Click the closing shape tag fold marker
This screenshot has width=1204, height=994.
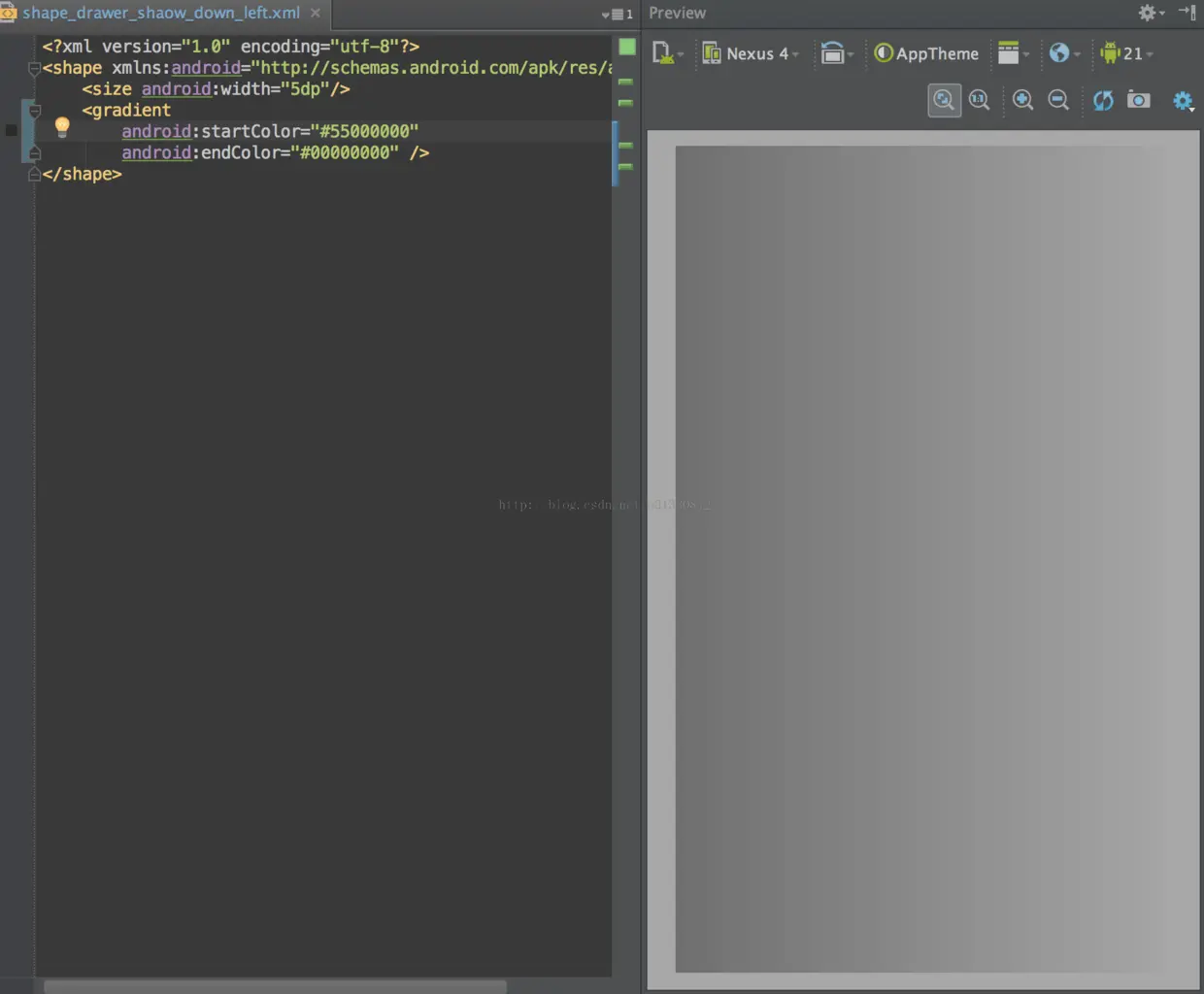(34, 175)
